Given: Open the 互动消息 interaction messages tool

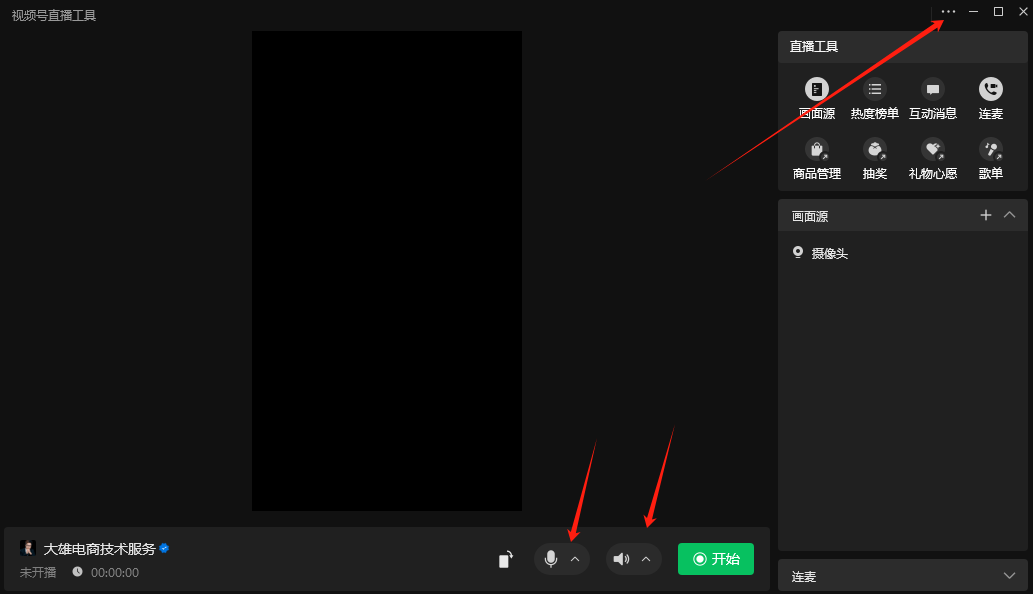Looking at the screenshot, I should [932, 97].
